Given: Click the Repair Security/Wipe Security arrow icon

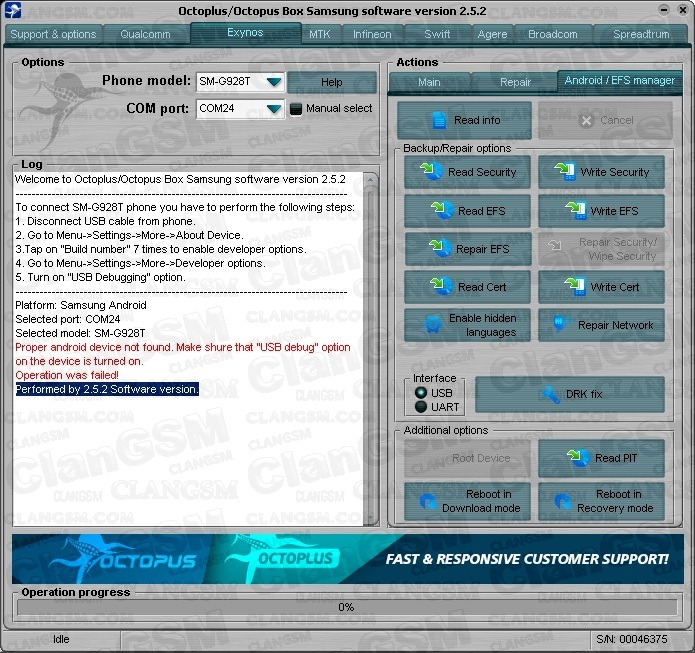Looking at the screenshot, I should point(555,245).
